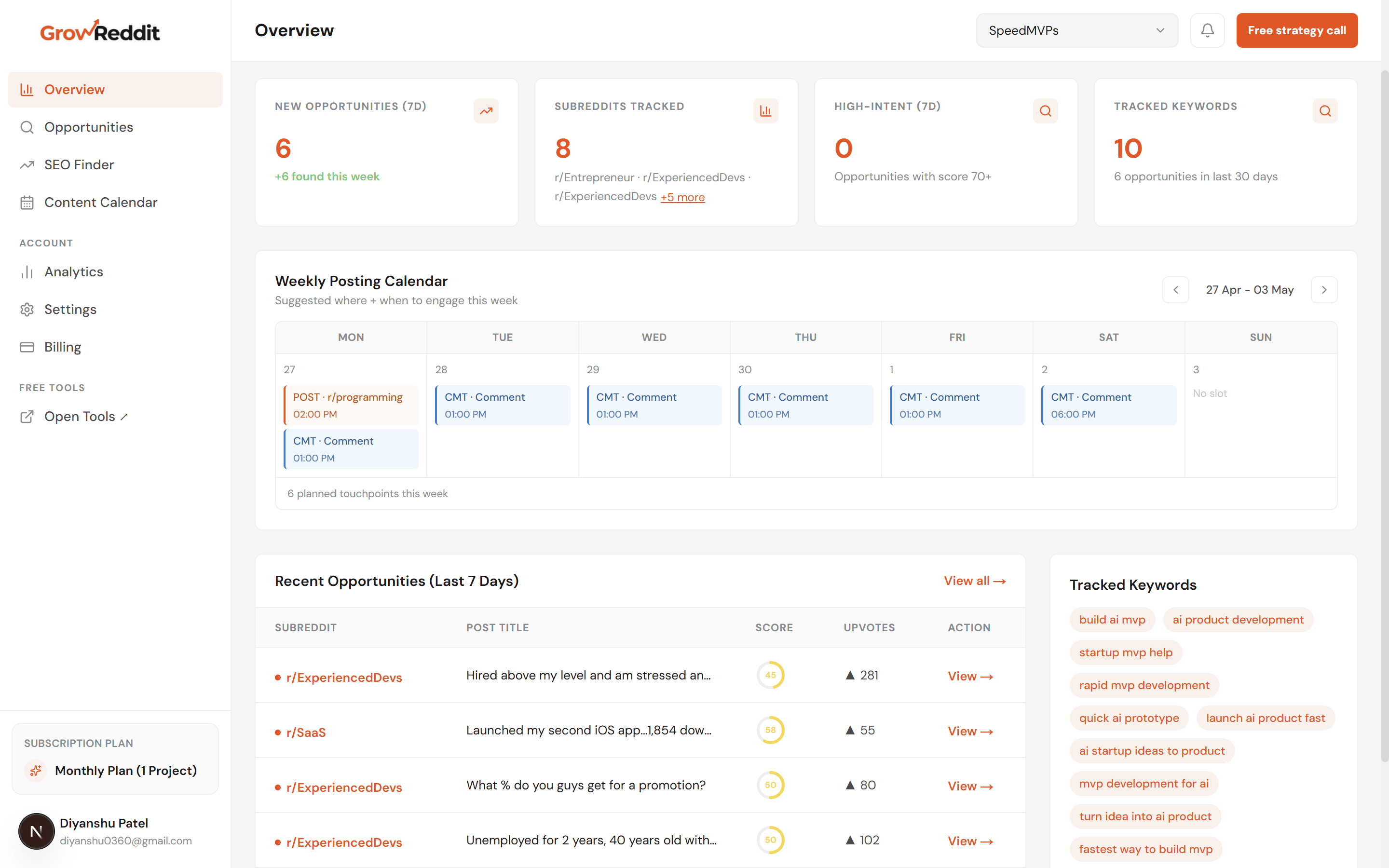Open View all recent opportunities
The image size is (1389, 868).
975,581
